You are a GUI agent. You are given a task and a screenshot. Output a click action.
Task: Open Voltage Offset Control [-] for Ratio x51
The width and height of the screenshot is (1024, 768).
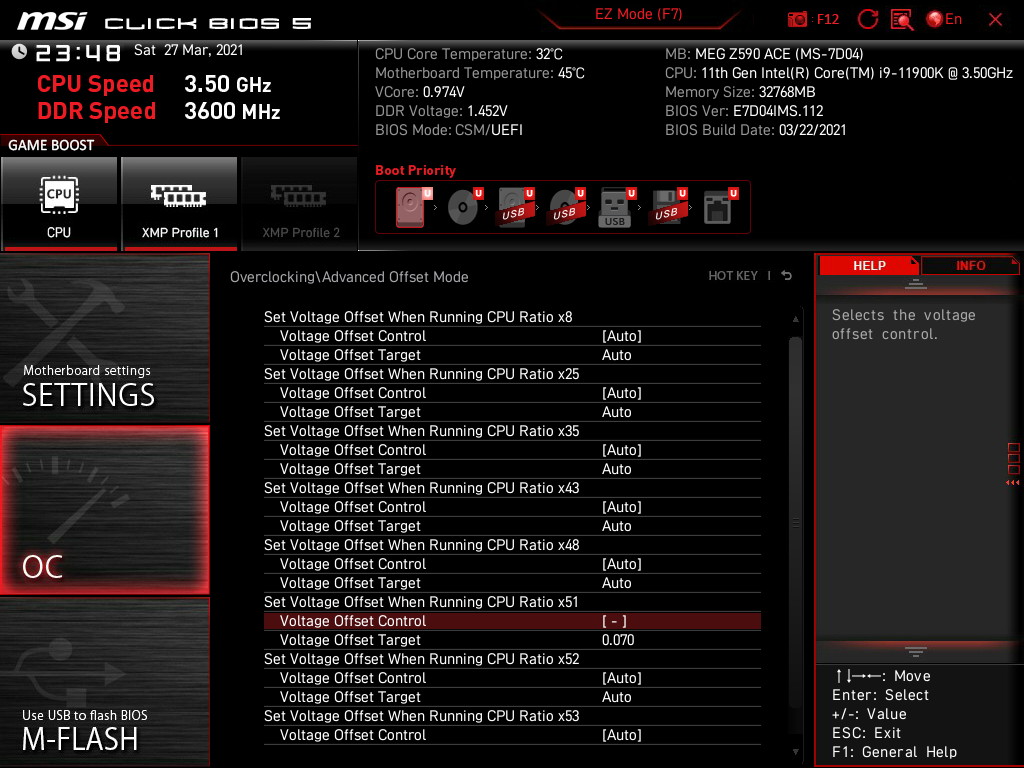tap(512, 621)
